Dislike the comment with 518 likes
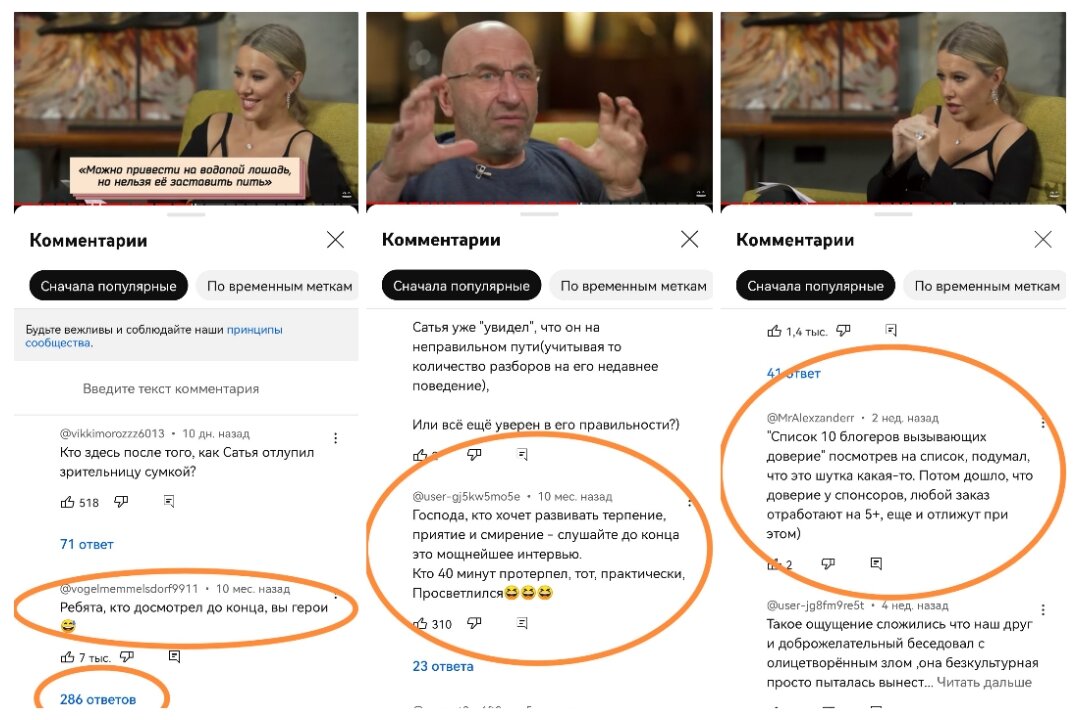 (121, 502)
